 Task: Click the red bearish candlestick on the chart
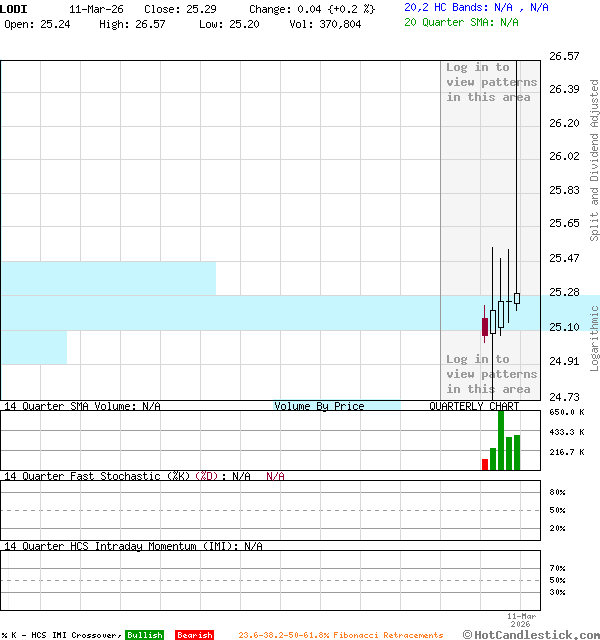[485, 326]
